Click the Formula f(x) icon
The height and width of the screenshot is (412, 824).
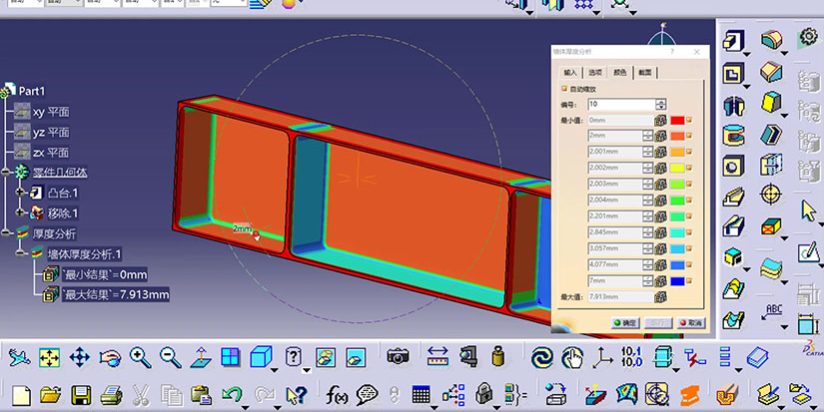[335, 394]
